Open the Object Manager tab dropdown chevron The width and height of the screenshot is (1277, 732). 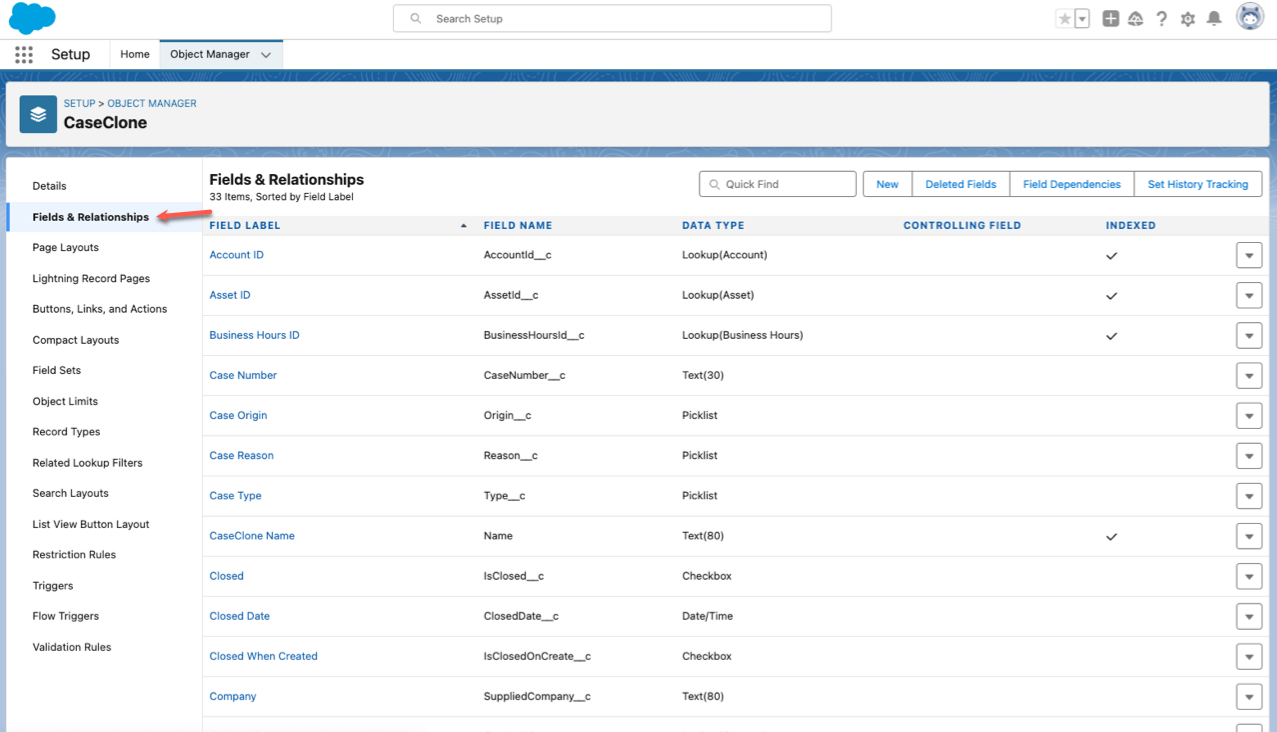tap(266, 55)
